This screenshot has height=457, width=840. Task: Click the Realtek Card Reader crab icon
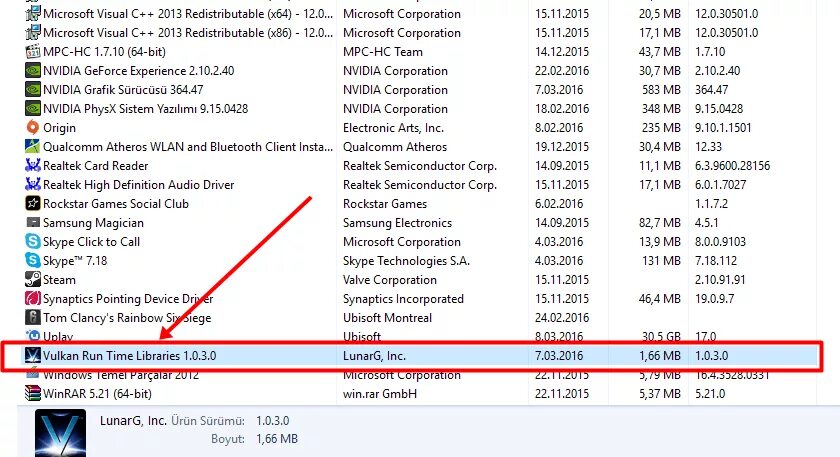pos(33,166)
